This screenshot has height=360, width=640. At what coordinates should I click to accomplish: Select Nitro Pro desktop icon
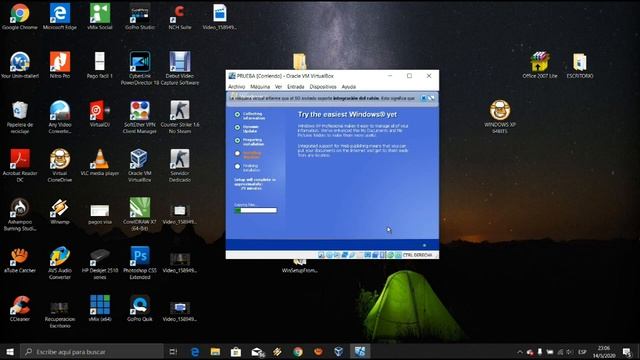coord(60,65)
